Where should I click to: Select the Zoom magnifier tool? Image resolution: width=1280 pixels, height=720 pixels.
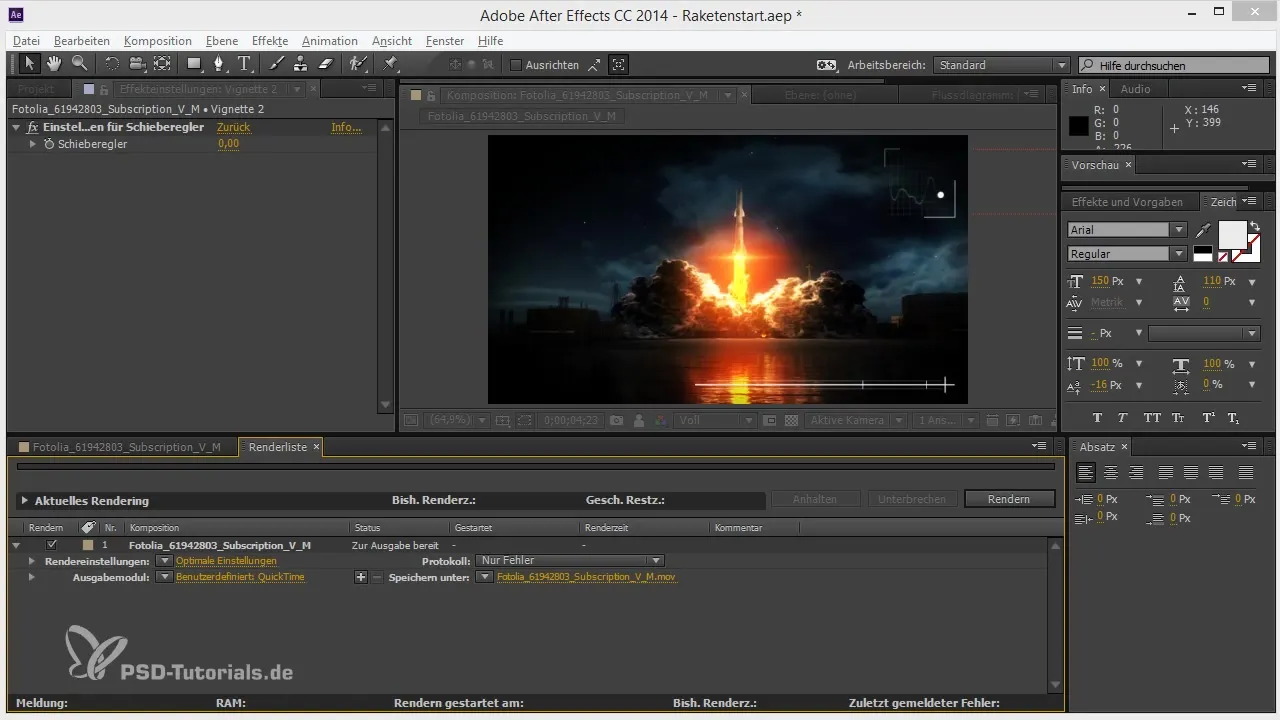click(79, 64)
